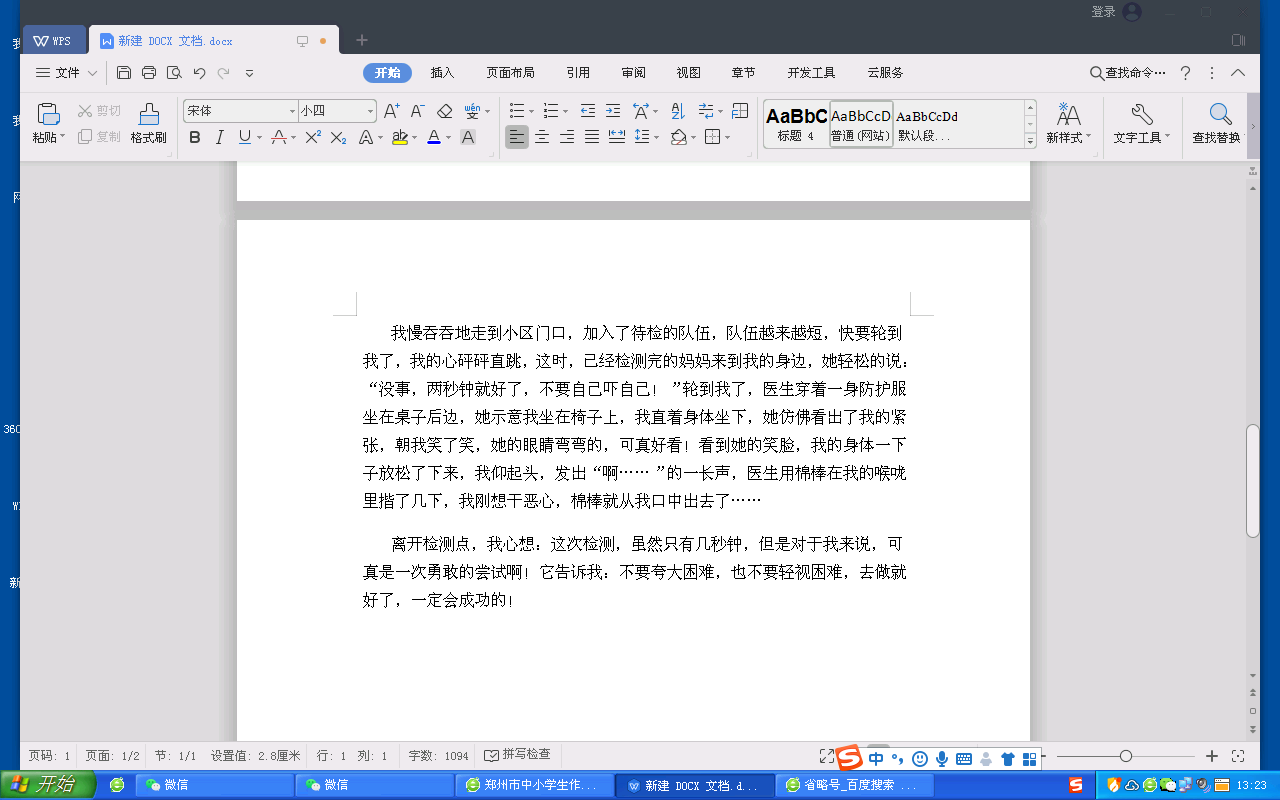Switch to the 插入 (Insert) tab
Image resolution: width=1280 pixels, height=800 pixels.
tap(442, 73)
